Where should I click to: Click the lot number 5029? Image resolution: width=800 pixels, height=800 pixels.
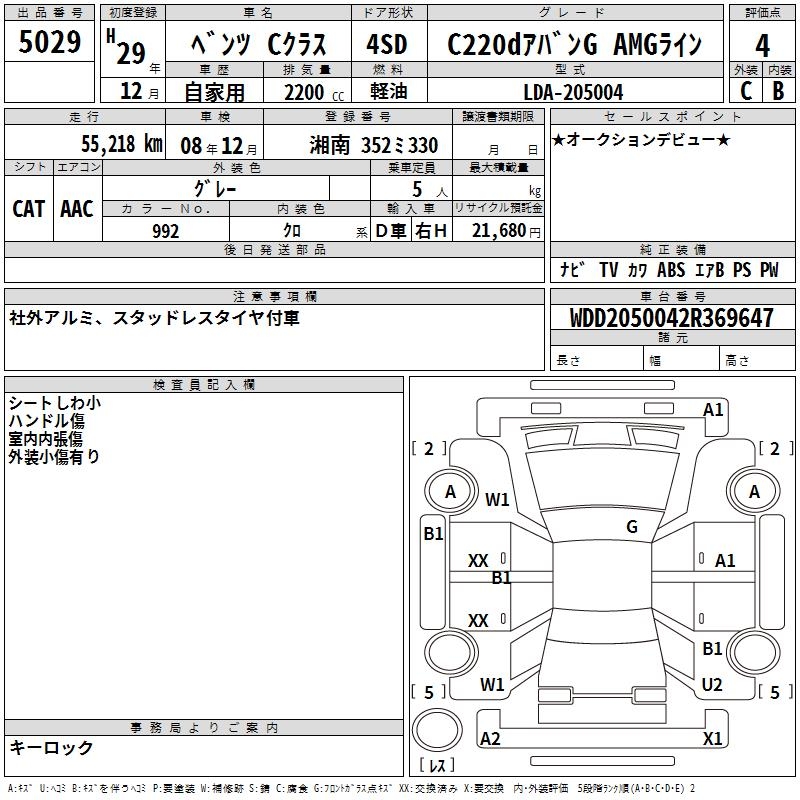coord(50,43)
